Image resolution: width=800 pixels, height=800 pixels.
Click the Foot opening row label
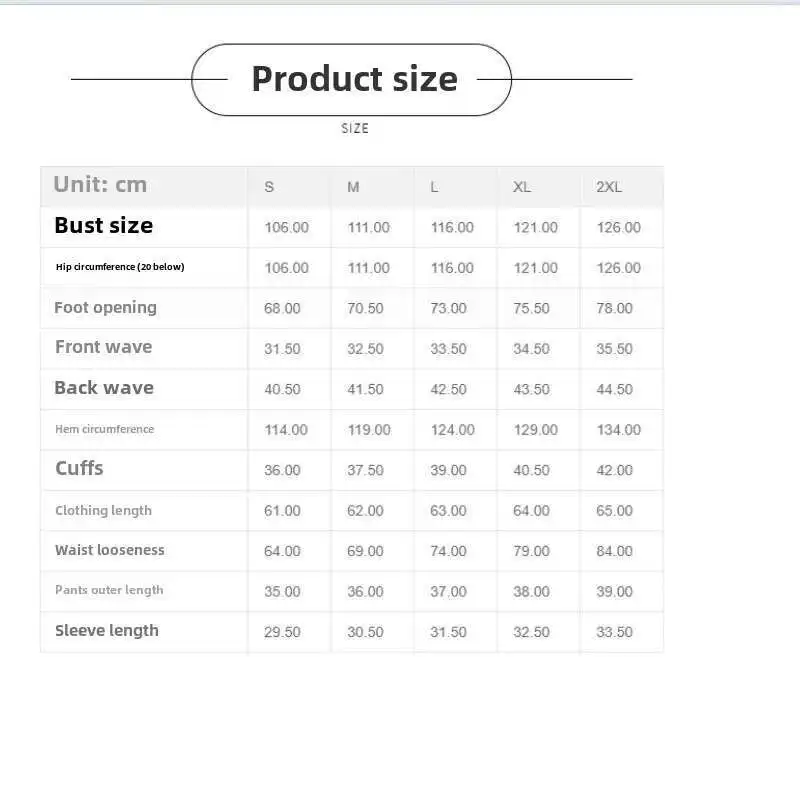105,308
